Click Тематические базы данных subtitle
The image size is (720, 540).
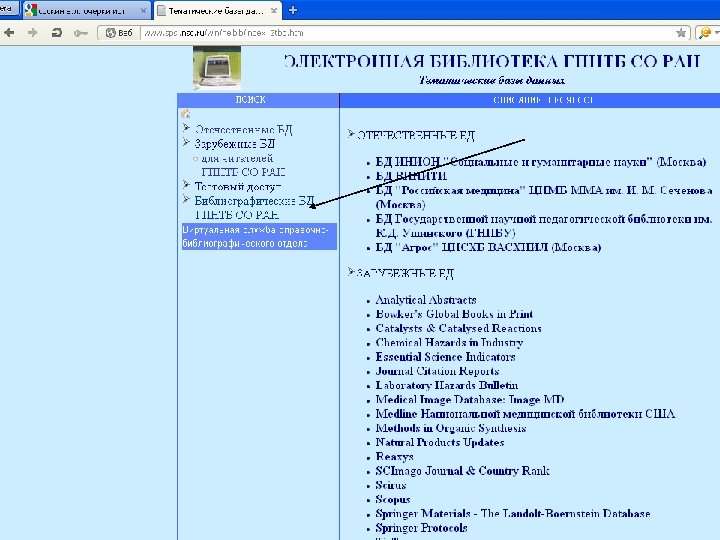click(492, 80)
